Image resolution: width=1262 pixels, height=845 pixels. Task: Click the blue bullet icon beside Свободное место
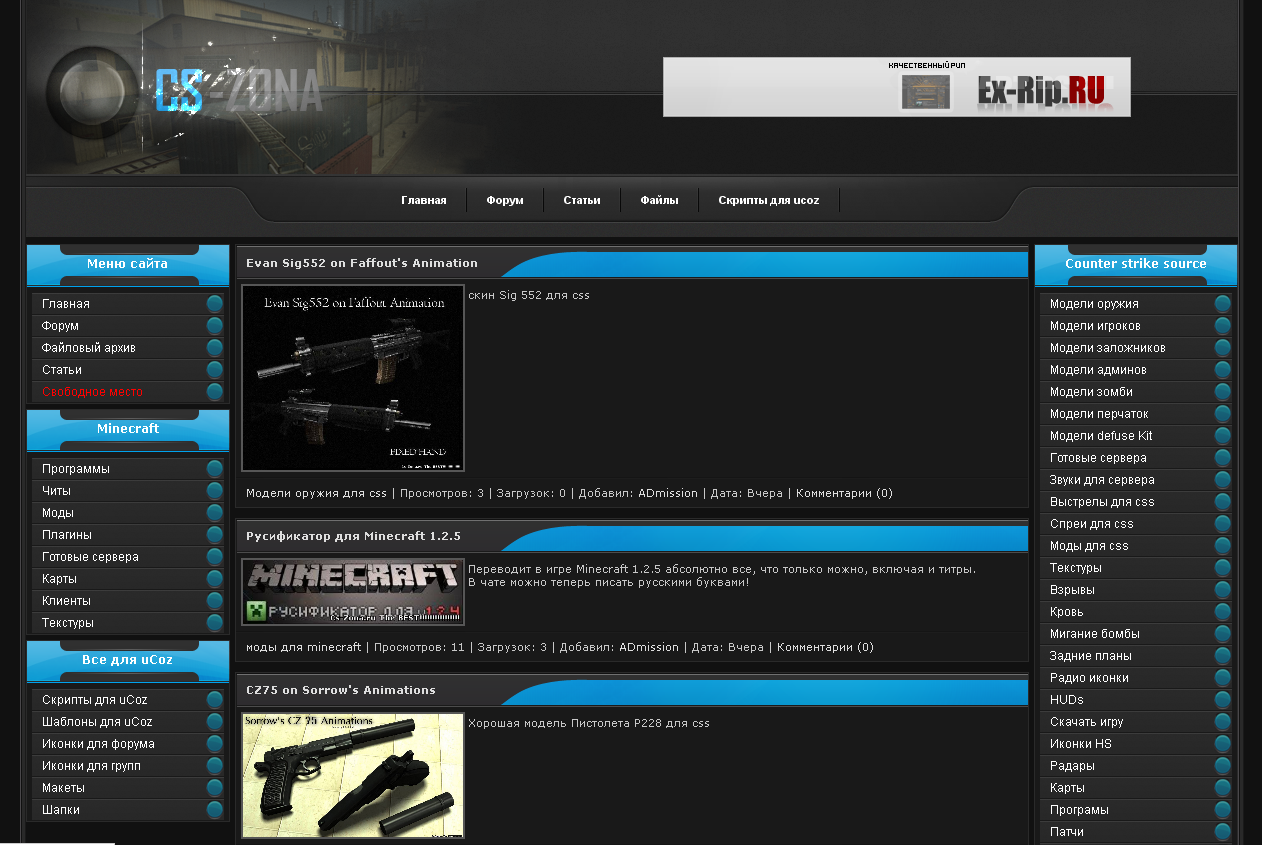click(215, 392)
